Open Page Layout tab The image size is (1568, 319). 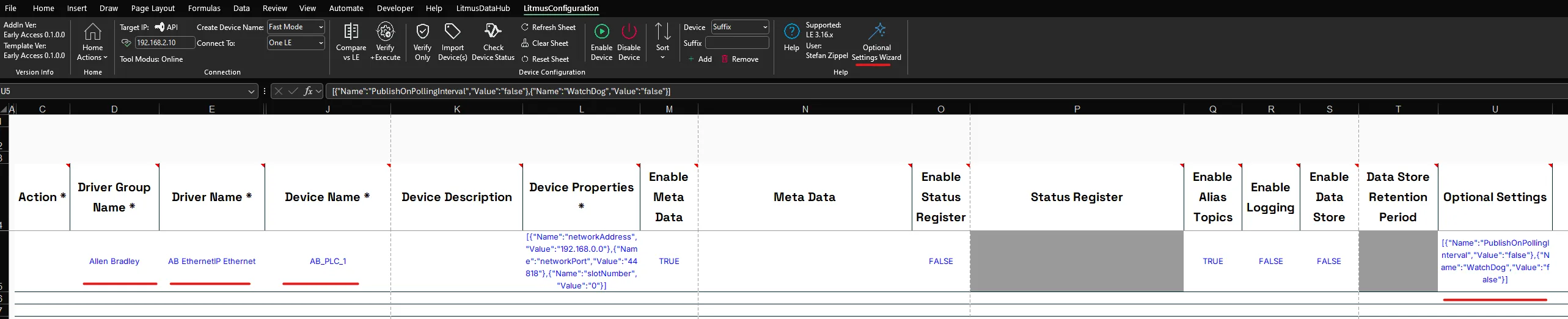(153, 8)
